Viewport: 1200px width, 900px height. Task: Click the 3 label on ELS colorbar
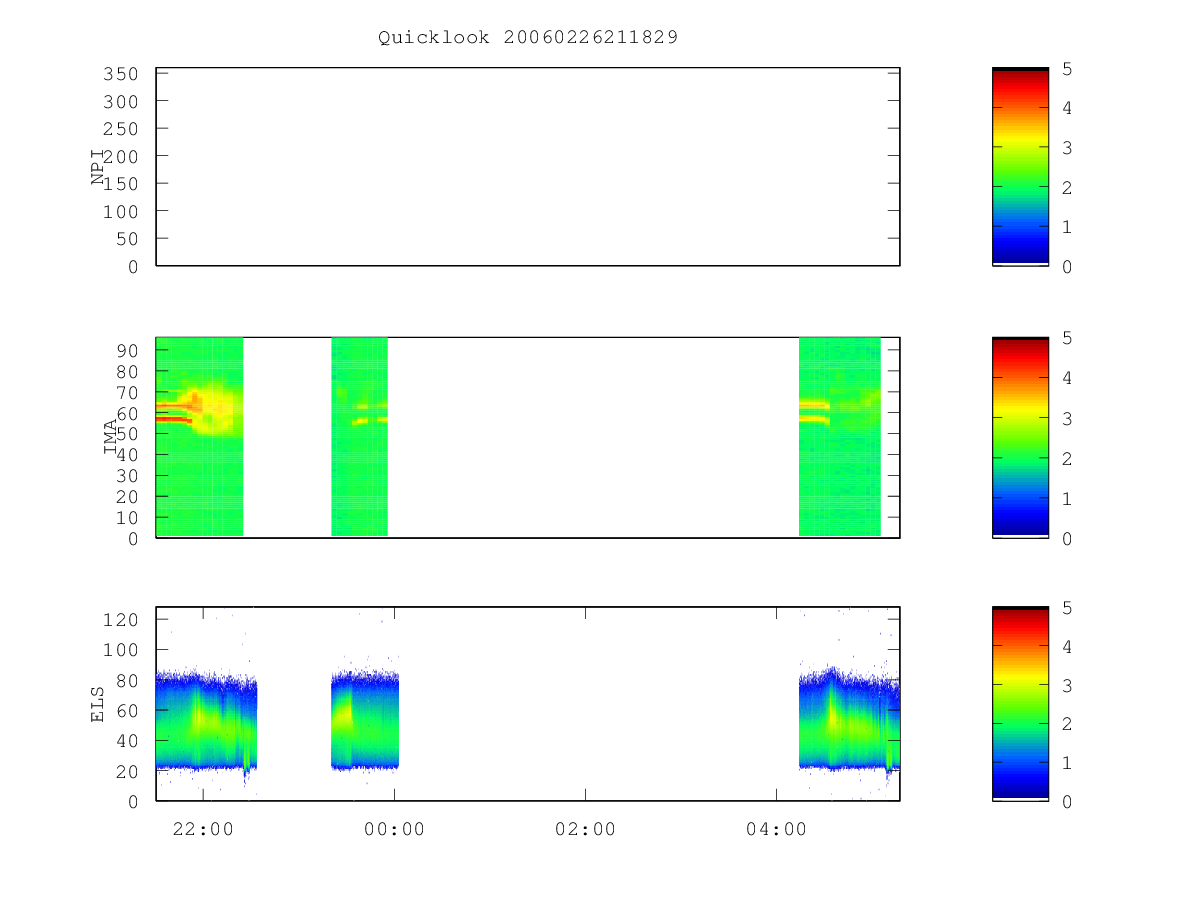click(x=1067, y=686)
